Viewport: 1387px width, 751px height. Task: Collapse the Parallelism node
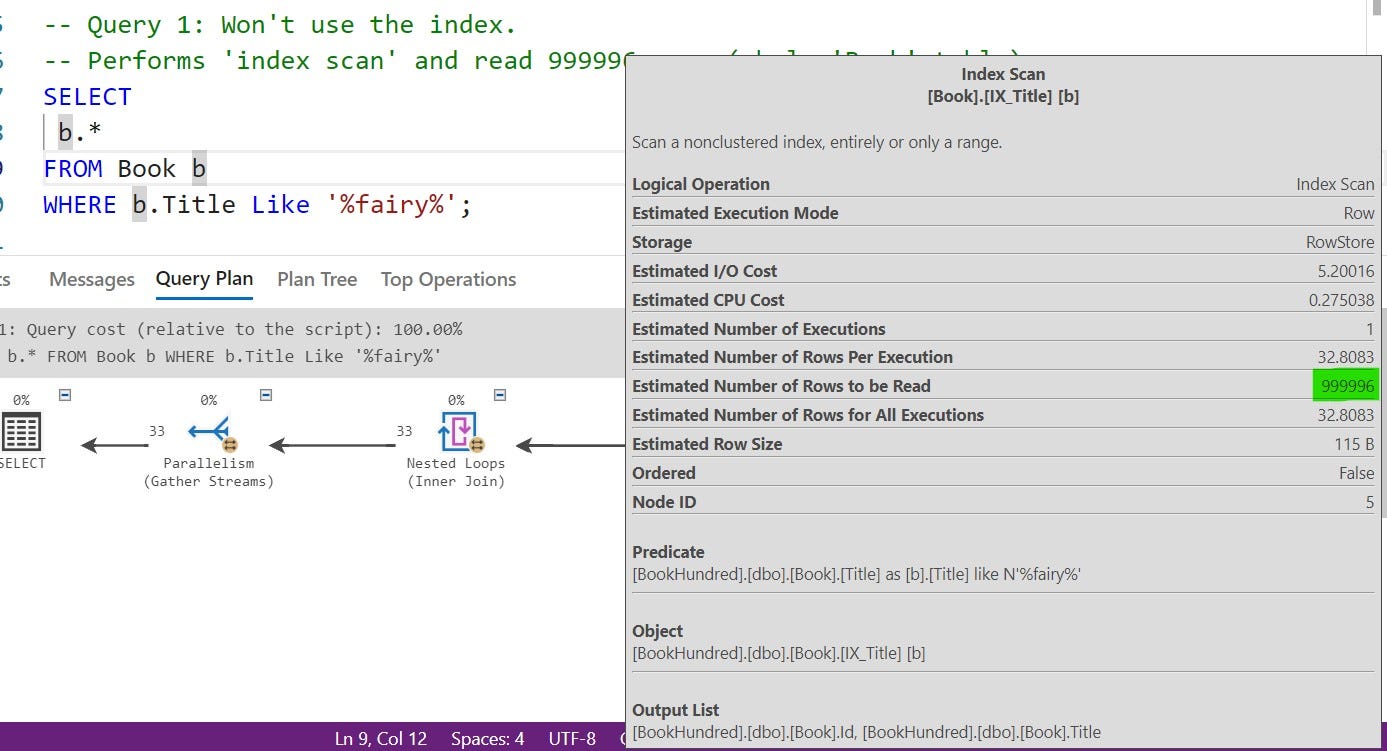266,395
